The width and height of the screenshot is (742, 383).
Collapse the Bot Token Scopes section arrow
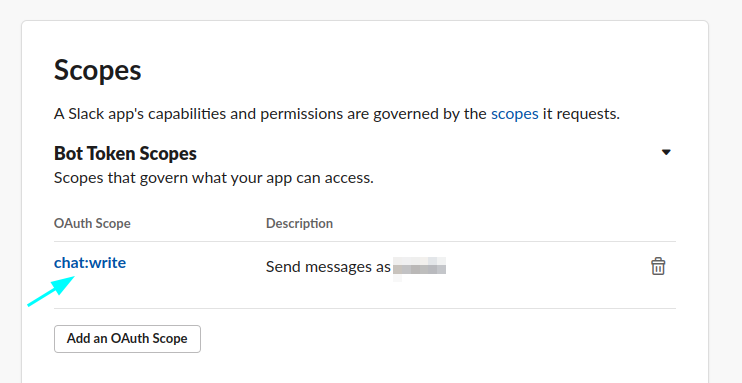click(666, 152)
